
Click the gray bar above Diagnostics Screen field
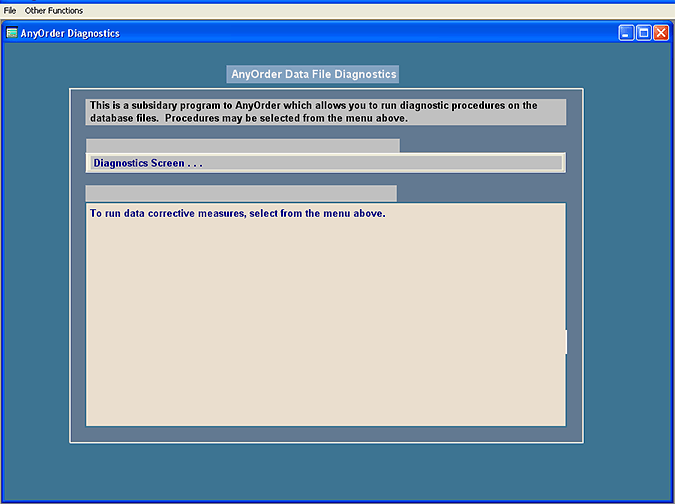pyautogui.click(x=242, y=145)
